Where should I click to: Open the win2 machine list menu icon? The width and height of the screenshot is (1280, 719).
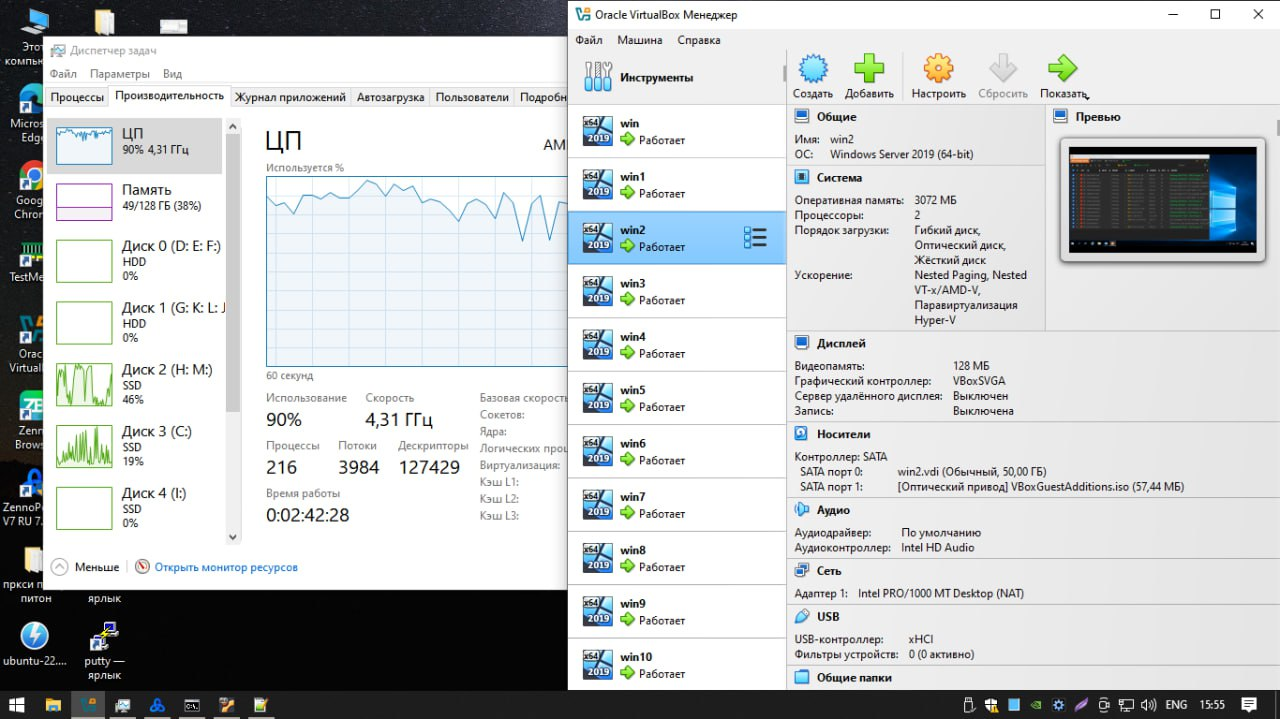click(x=755, y=237)
